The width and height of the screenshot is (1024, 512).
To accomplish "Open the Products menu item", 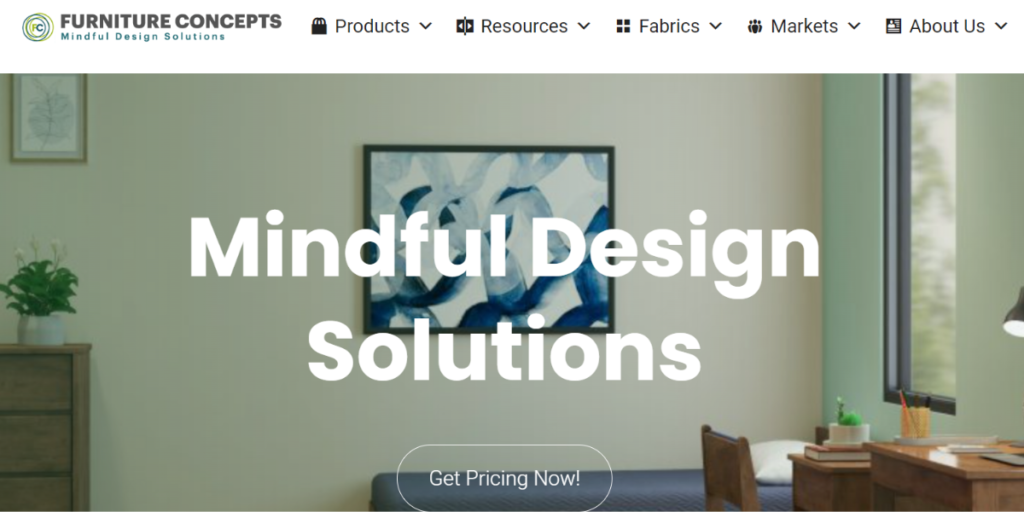I will point(372,26).
